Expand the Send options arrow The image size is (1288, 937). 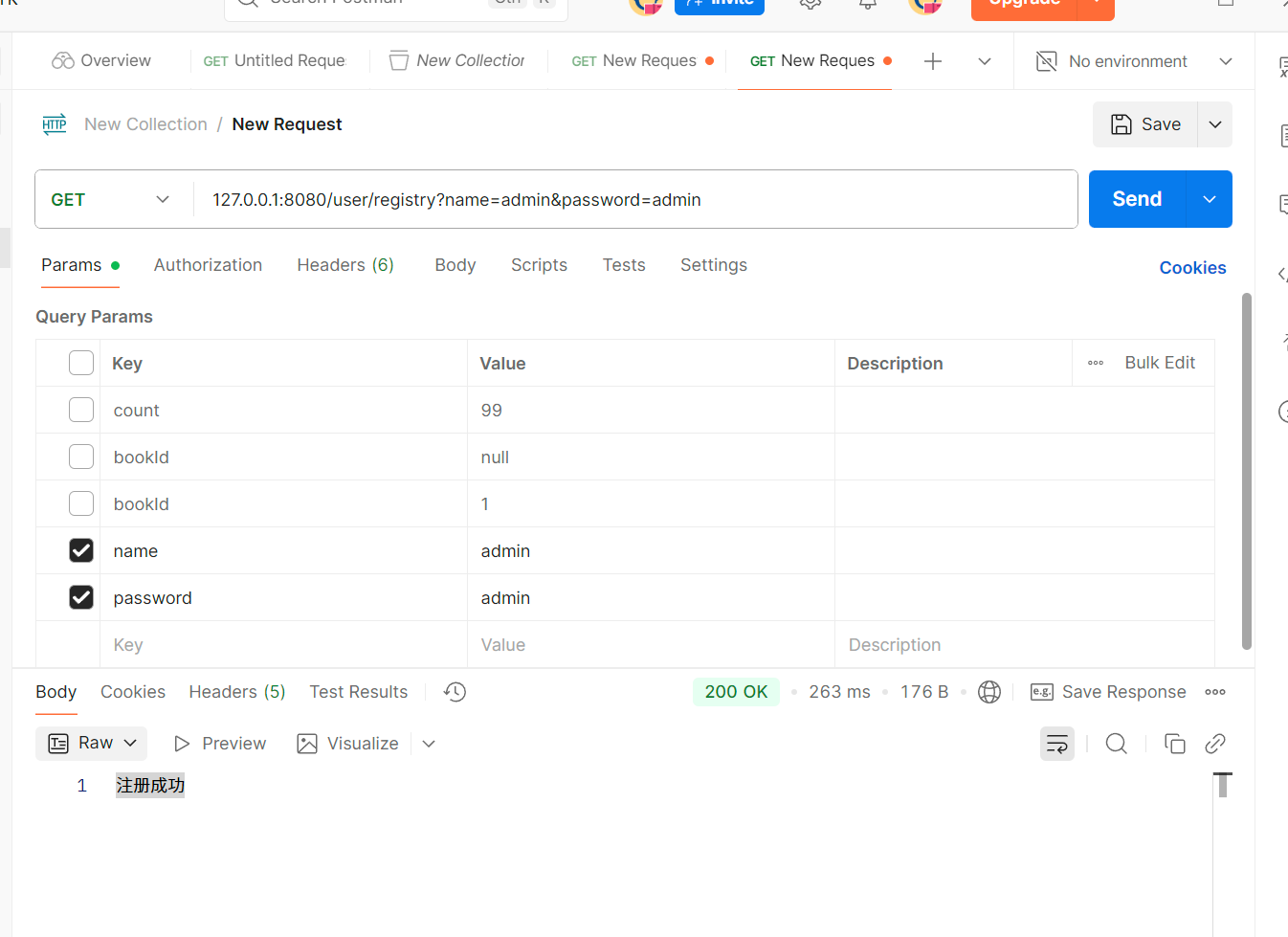coord(1210,199)
